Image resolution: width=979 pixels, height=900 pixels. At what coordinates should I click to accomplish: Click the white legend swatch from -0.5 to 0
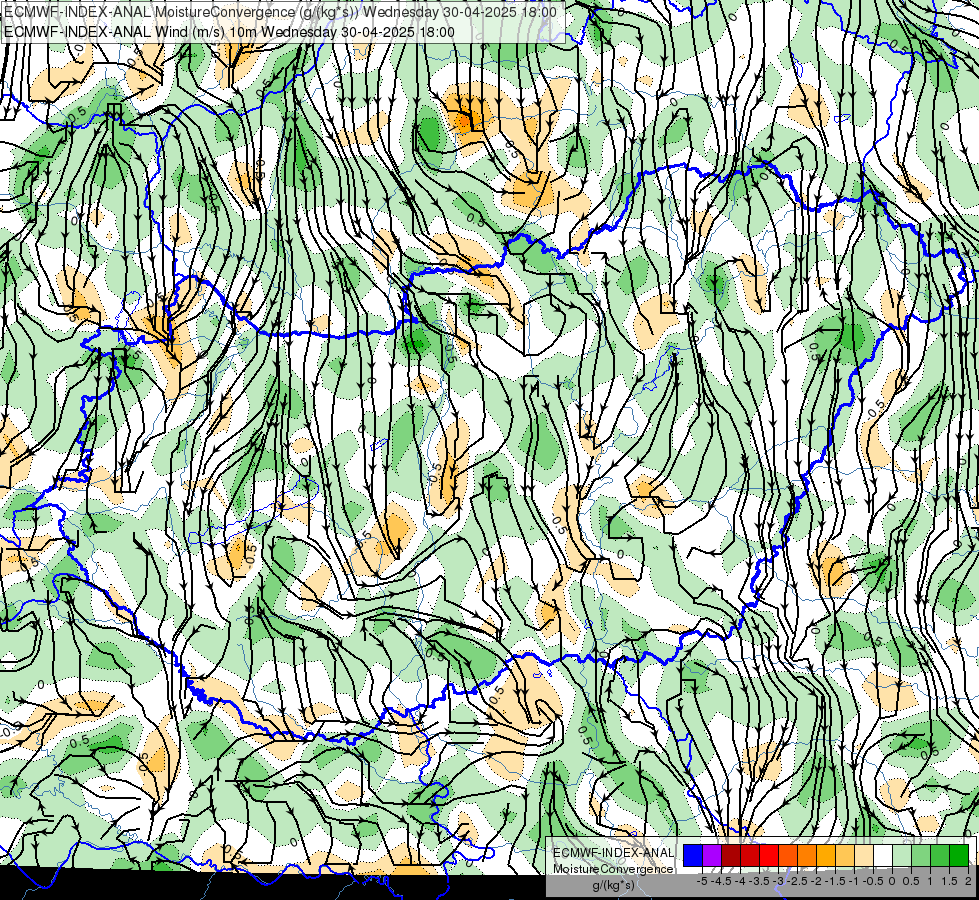tap(883, 856)
